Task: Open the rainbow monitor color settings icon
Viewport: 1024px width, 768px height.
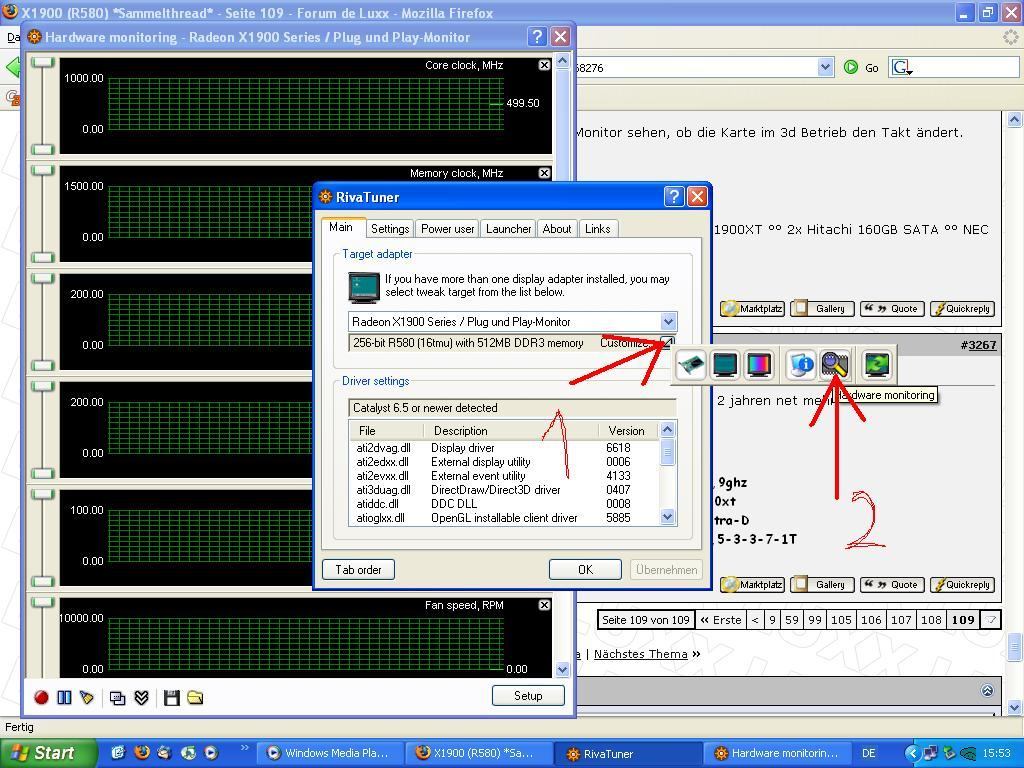Action: coord(759,364)
